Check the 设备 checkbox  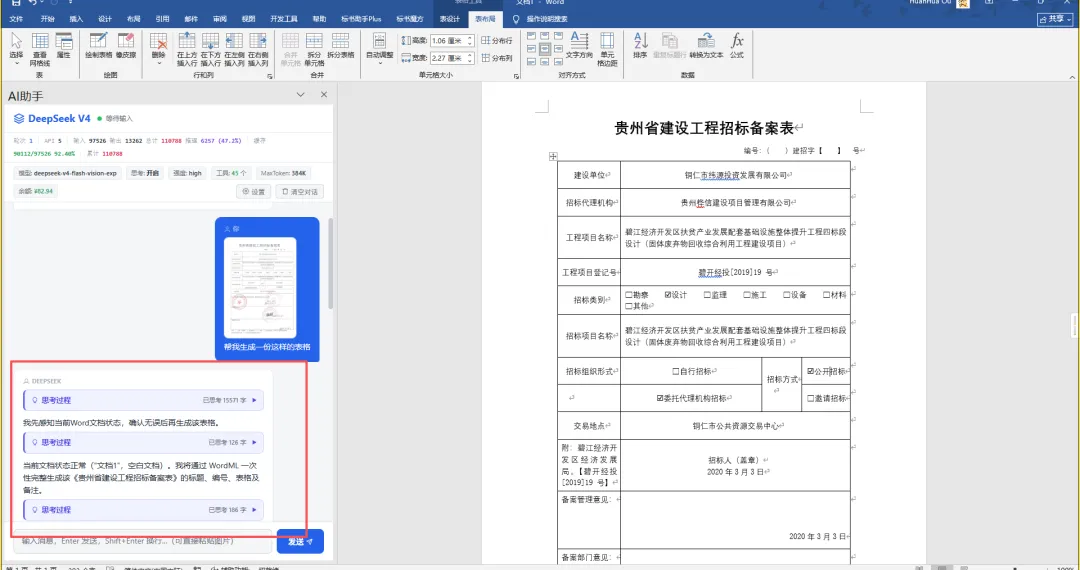point(787,295)
